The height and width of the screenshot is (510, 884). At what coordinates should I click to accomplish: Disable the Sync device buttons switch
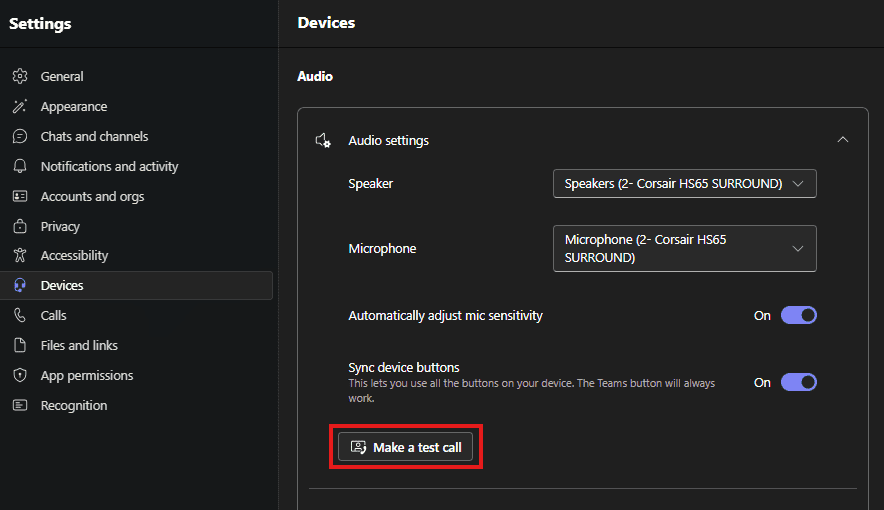[799, 383]
